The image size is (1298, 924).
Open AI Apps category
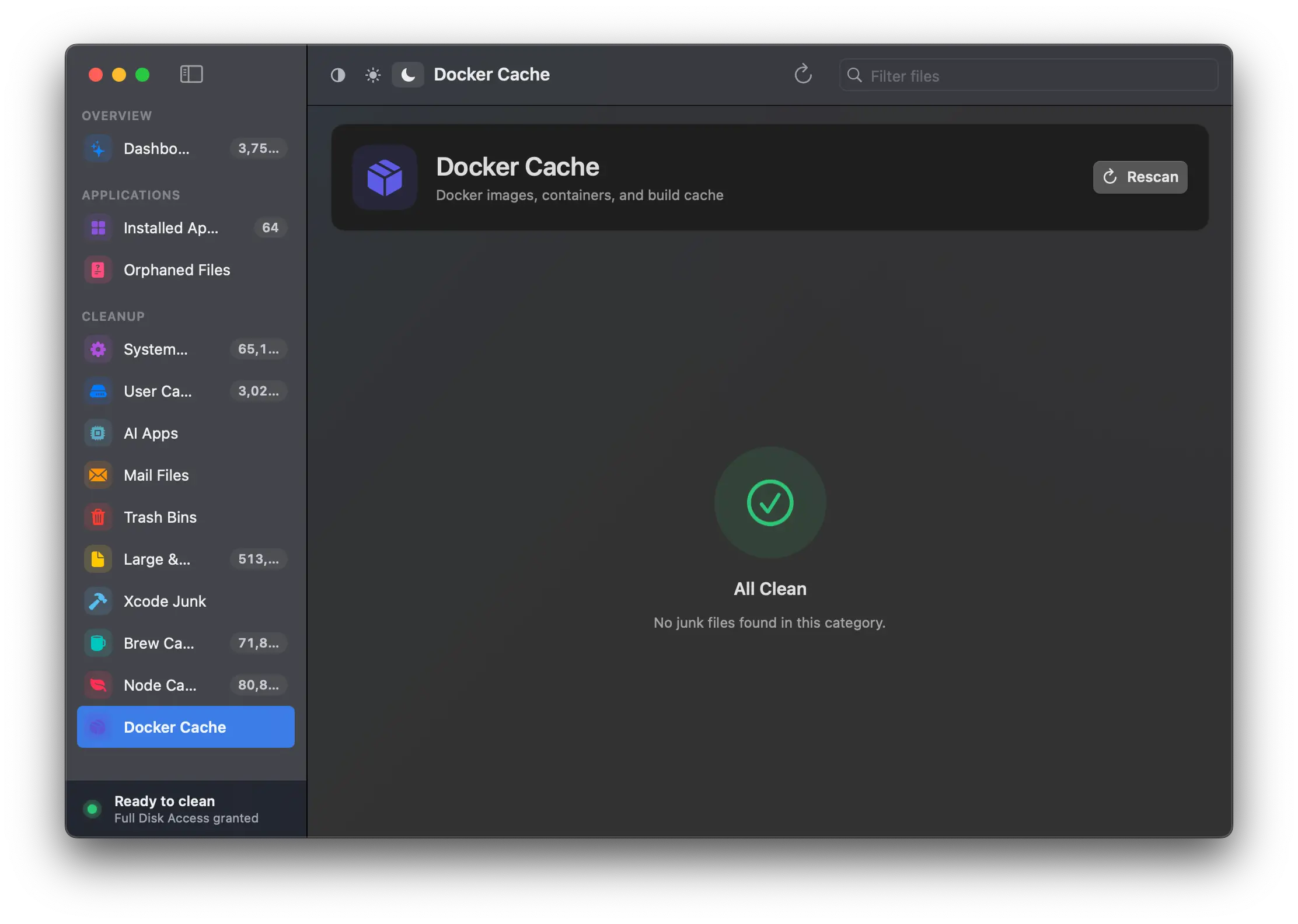186,433
